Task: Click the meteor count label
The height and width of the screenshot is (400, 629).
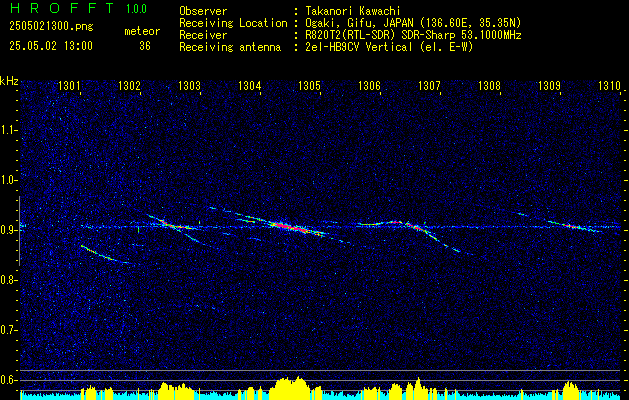Action: (x=142, y=31)
